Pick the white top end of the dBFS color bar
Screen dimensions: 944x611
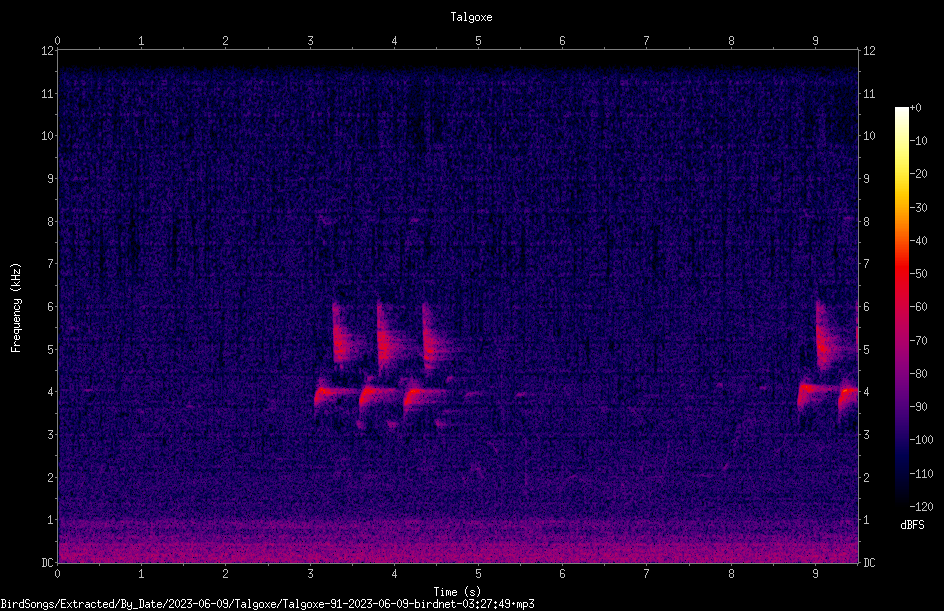pyautogui.click(x=901, y=113)
